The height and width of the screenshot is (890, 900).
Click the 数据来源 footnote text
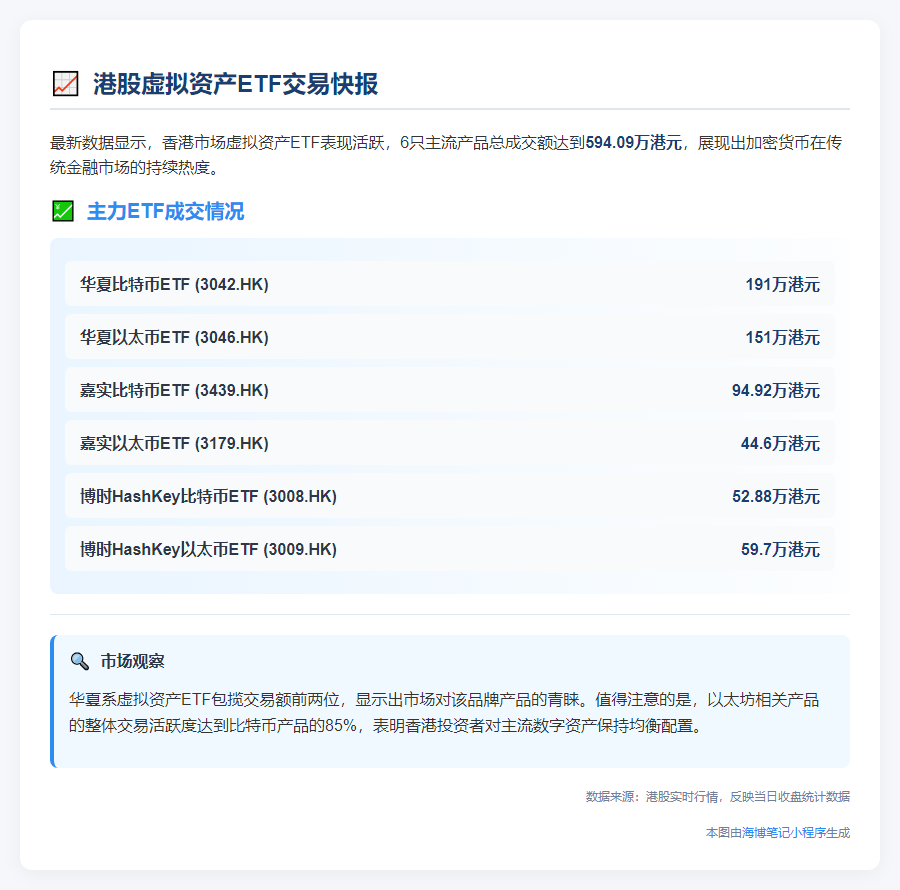click(717, 796)
